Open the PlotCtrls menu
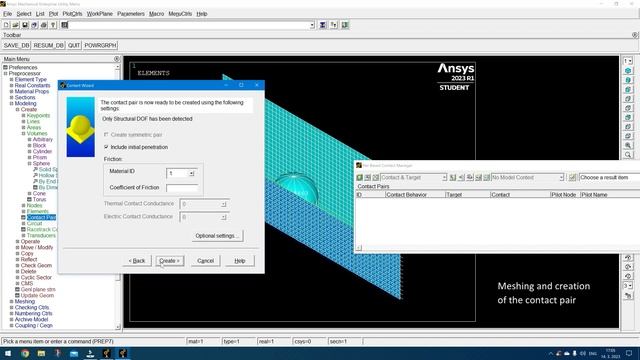Image resolution: width=640 pixels, height=360 pixels. coord(72,14)
